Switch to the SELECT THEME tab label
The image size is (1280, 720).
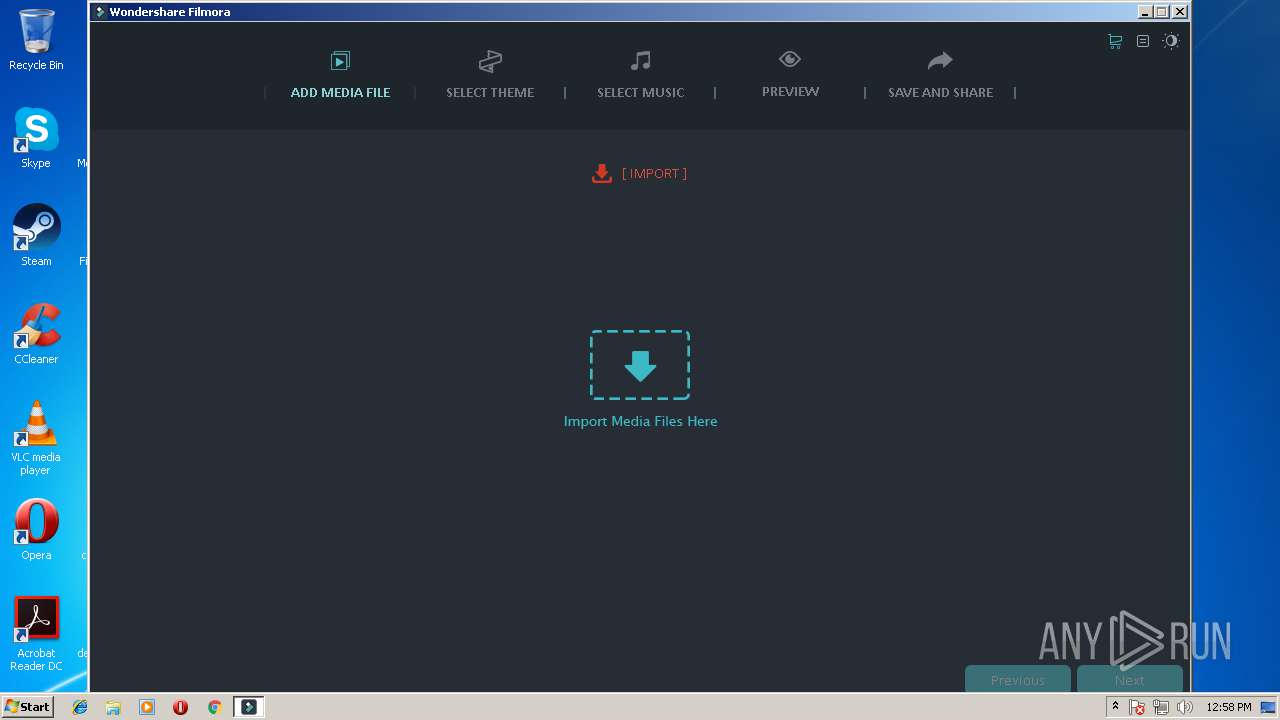pos(490,92)
